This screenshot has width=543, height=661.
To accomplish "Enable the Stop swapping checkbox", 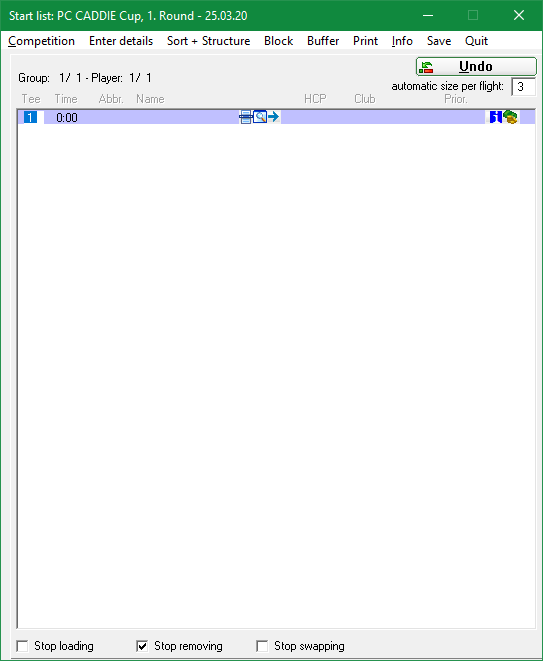I will click(262, 646).
